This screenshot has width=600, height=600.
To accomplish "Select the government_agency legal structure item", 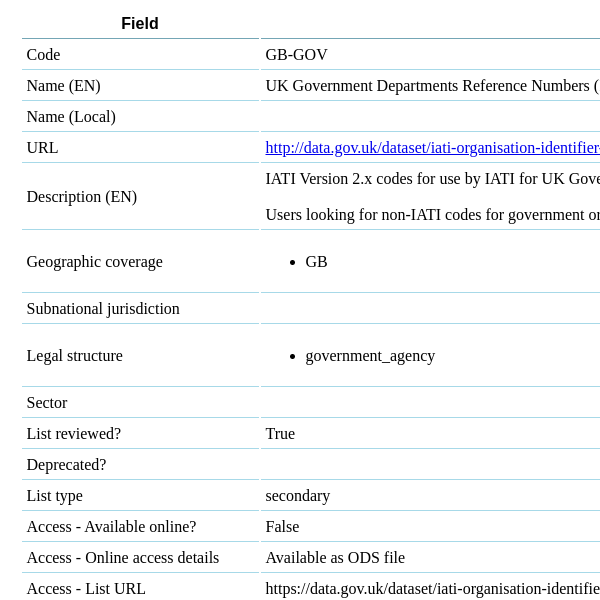I will tap(370, 356).
